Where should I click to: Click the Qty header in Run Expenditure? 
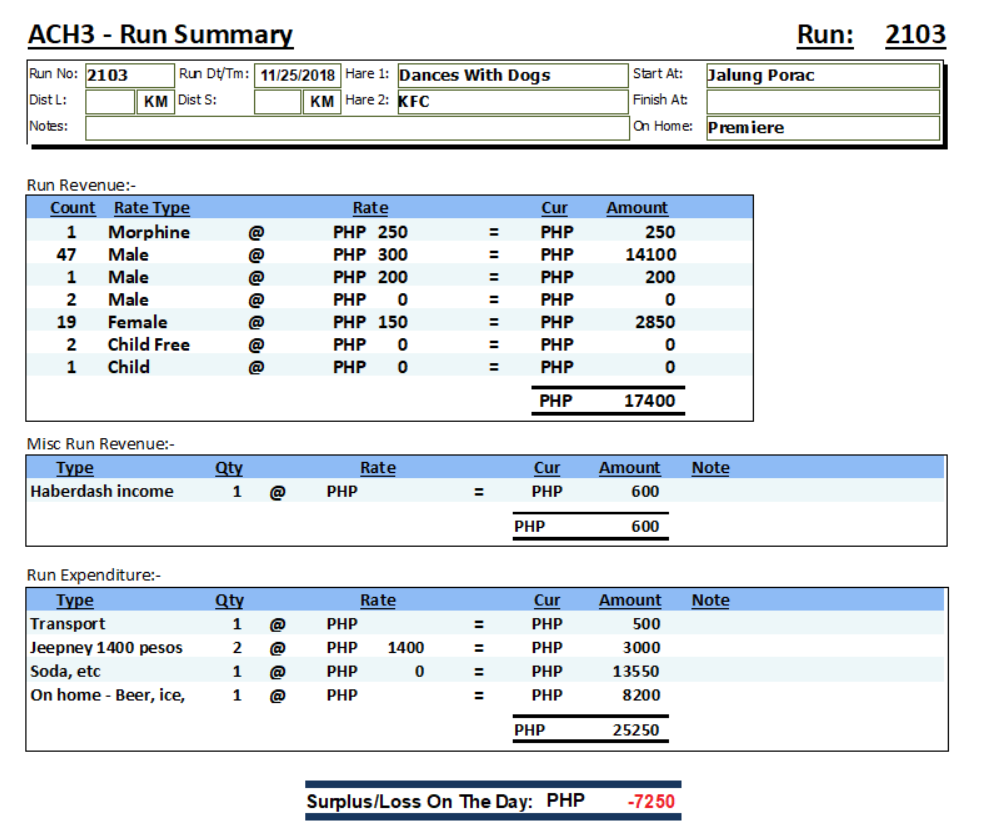pyautogui.click(x=229, y=601)
